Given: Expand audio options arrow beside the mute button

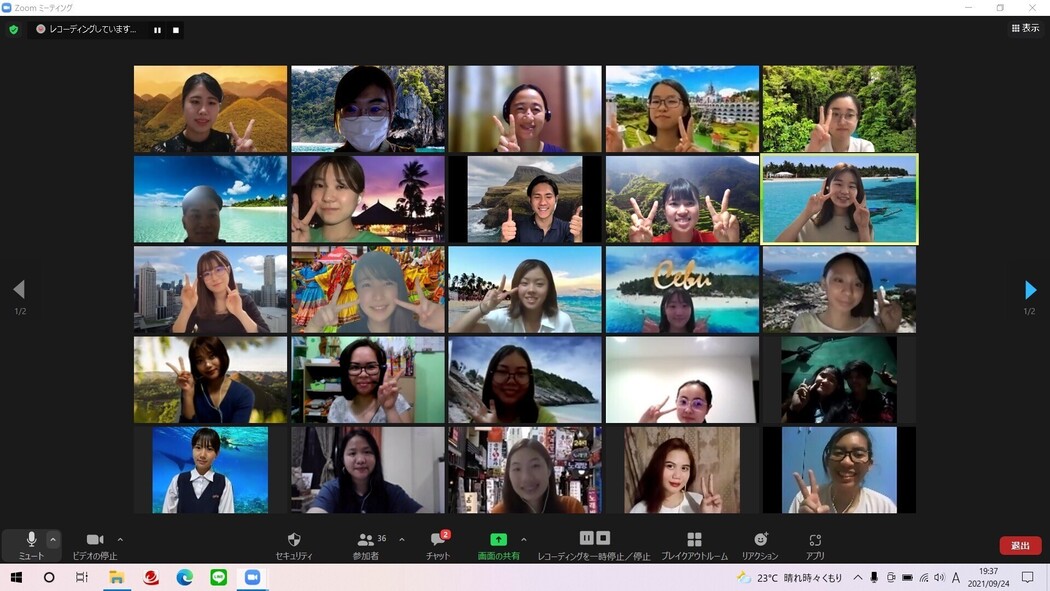Looking at the screenshot, I should tap(54, 539).
